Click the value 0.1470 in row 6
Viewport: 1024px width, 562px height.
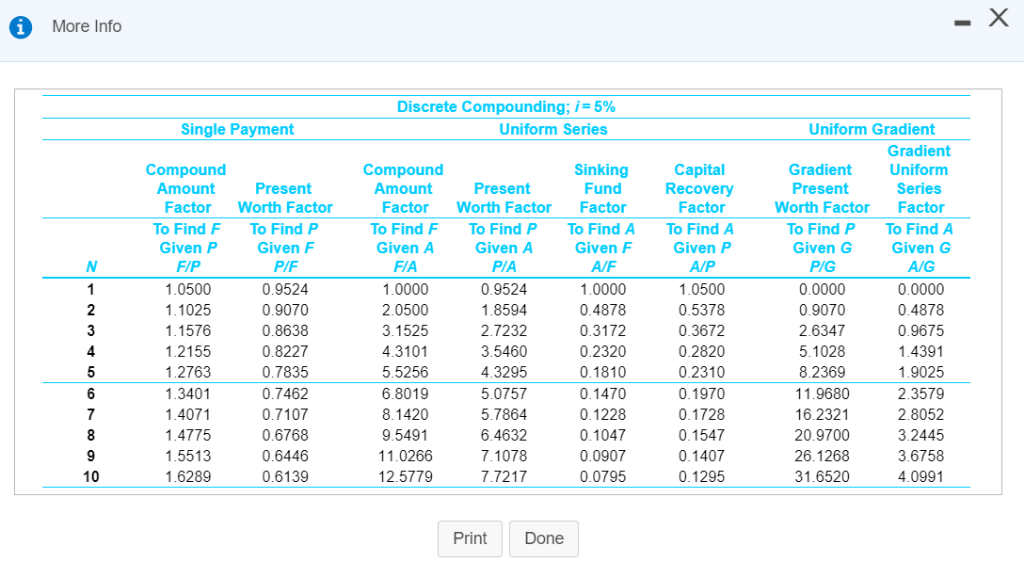pos(603,394)
